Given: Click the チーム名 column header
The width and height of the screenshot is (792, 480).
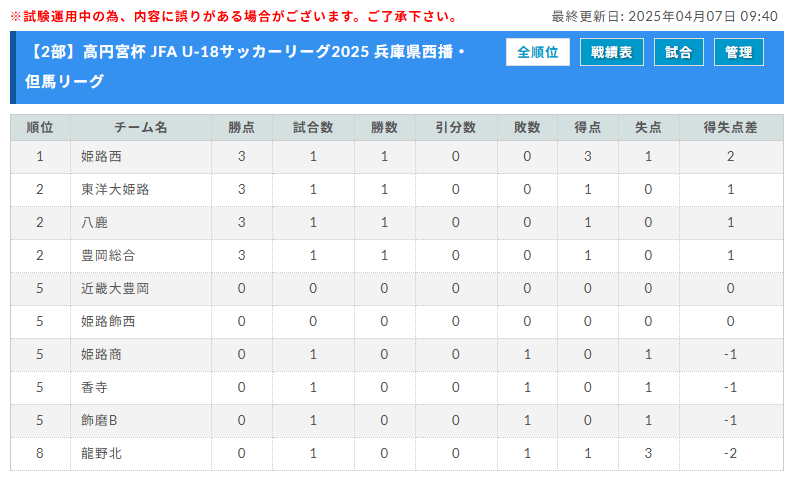Looking at the screenshot, I should 141,127.
